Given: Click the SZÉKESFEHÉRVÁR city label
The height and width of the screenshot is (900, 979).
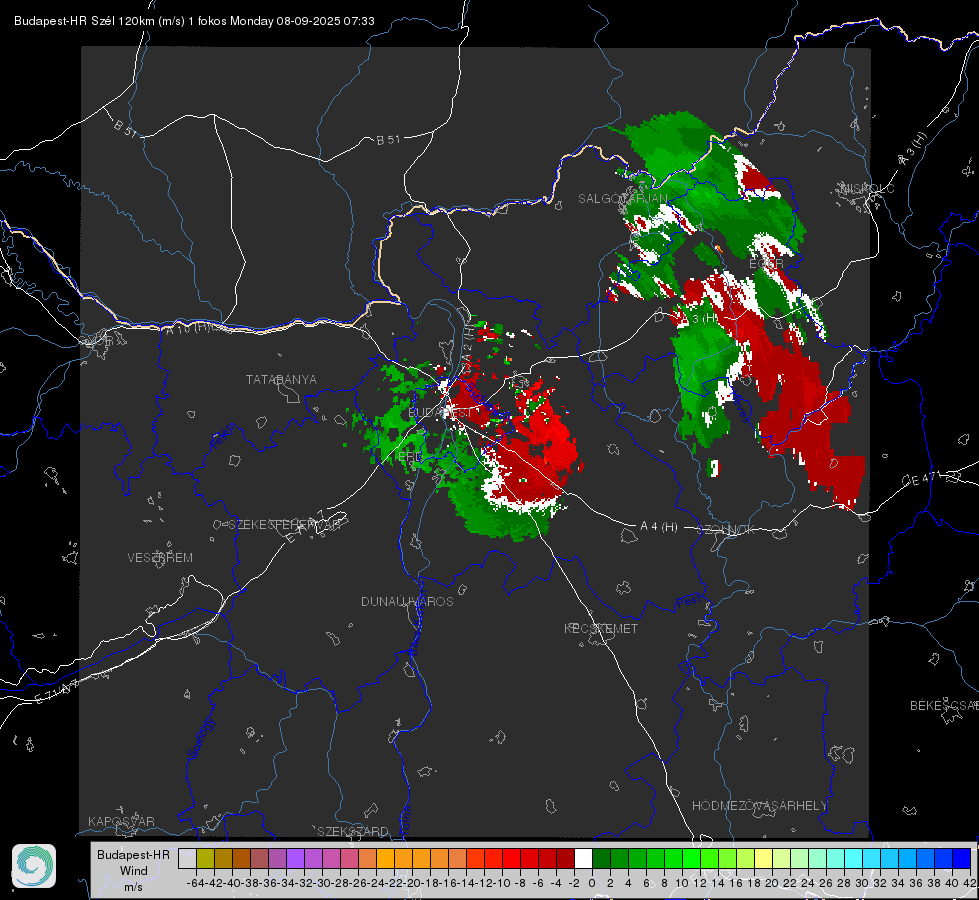Looking at the screenshot, I should click(x=284, y=524).
